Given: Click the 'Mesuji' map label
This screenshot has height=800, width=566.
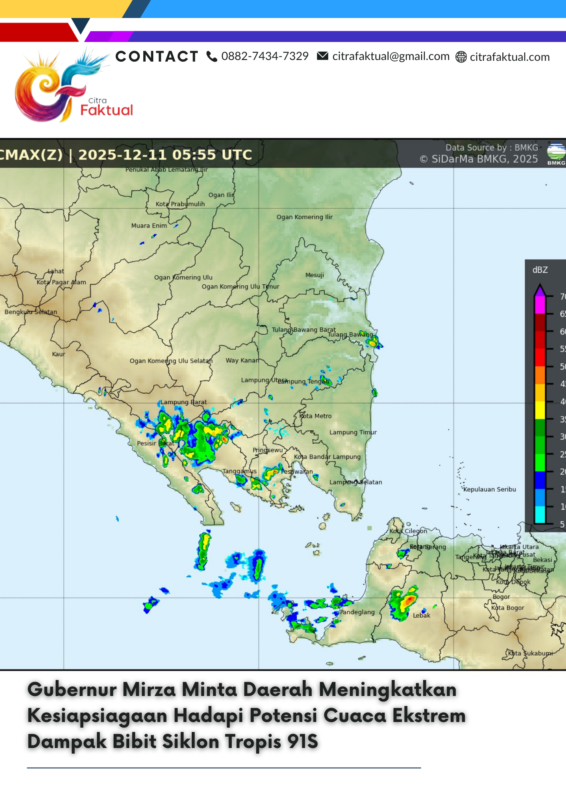Looking at the screenshot, I should [x=314, y=275].
